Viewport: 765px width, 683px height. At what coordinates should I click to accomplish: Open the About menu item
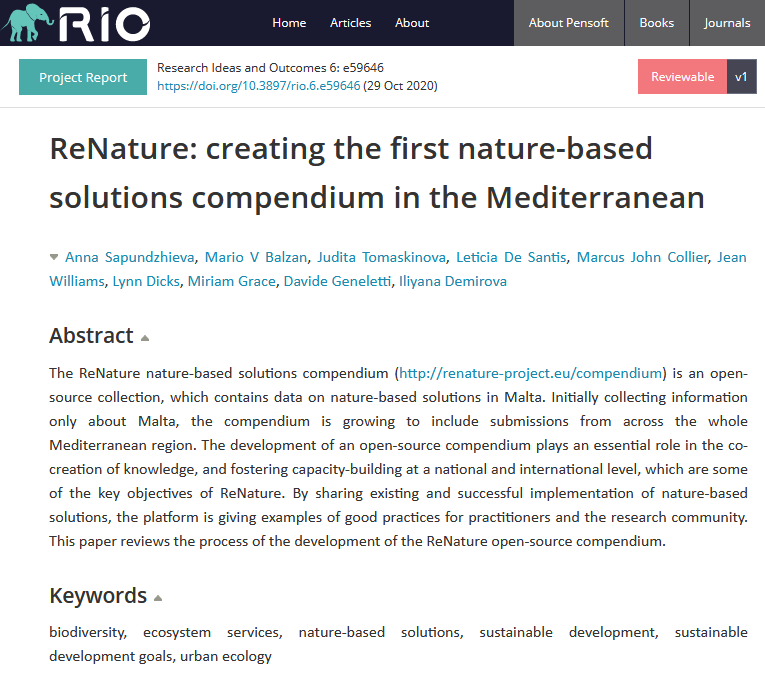(x=412, y=23)
